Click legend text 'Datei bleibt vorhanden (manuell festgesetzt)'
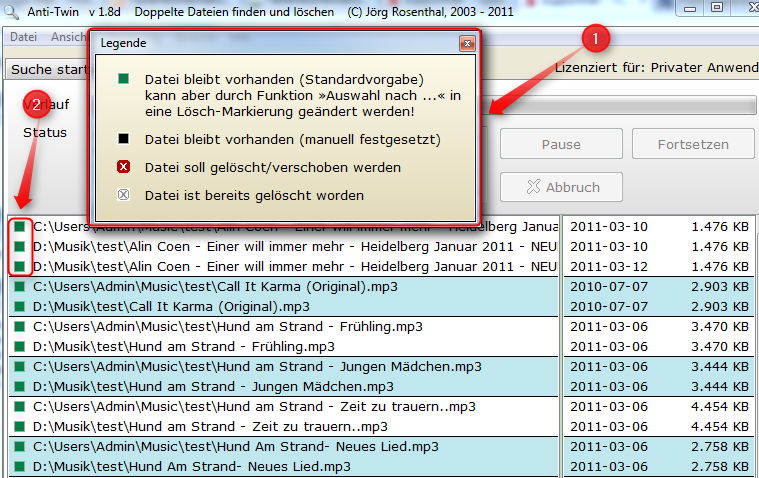Viewport: 759px width, 478px height. point(293,139)
